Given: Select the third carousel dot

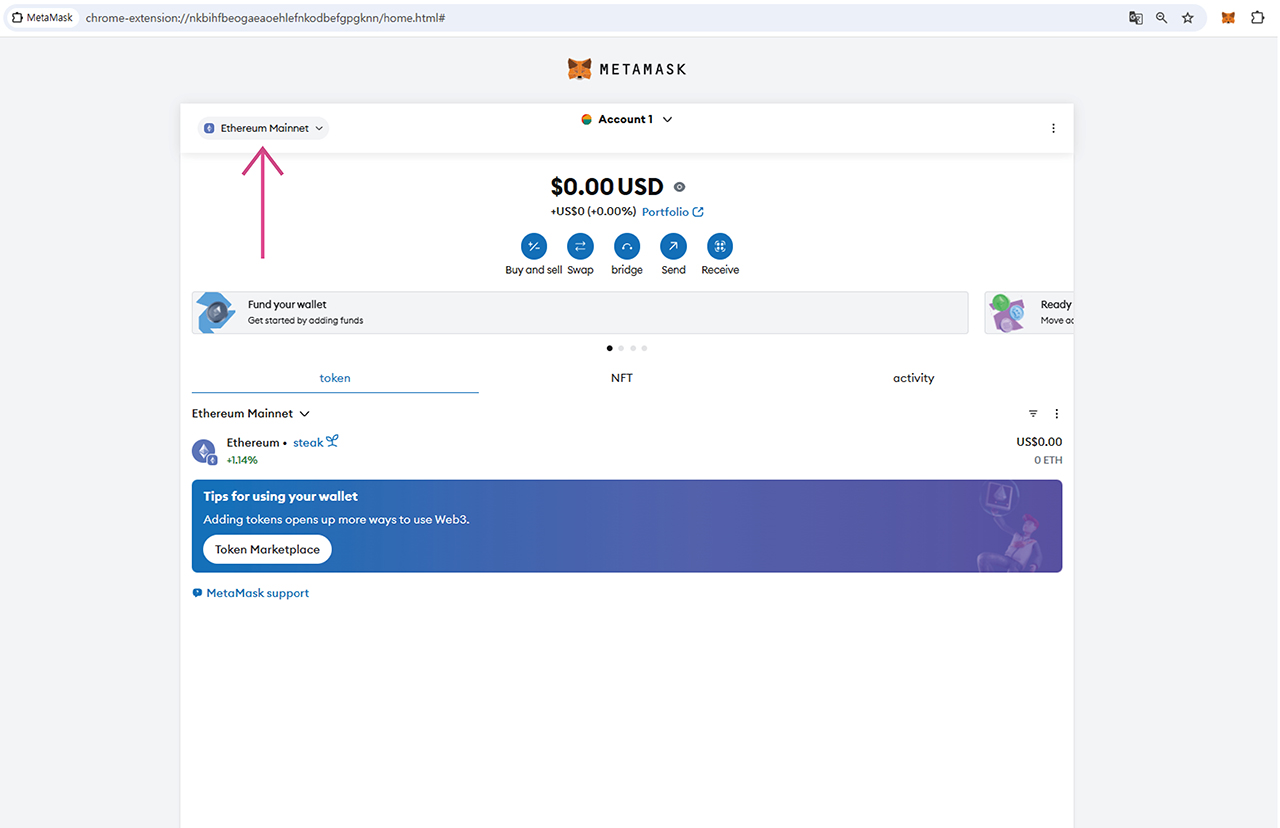Looking at the screenshot, I should [632, 348].
